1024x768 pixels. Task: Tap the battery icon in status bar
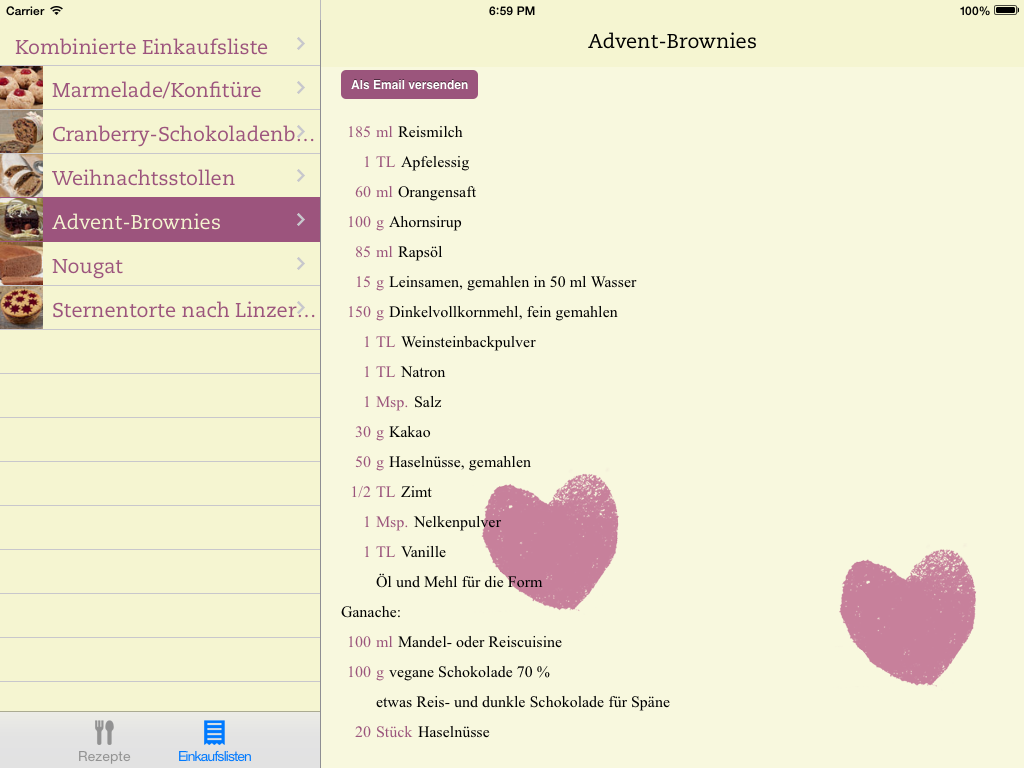tap(1005, 11)
